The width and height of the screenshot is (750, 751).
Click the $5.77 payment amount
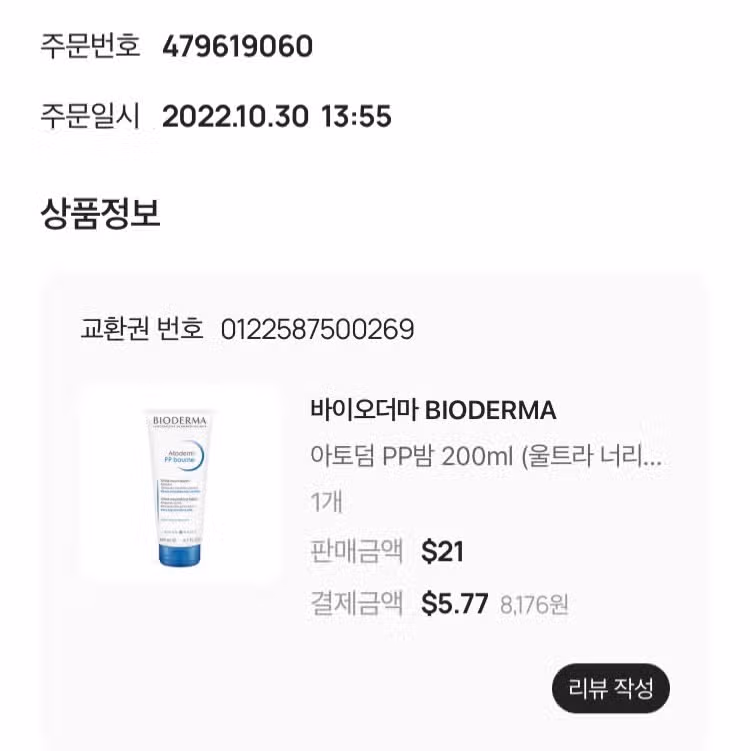pos(455,603)
